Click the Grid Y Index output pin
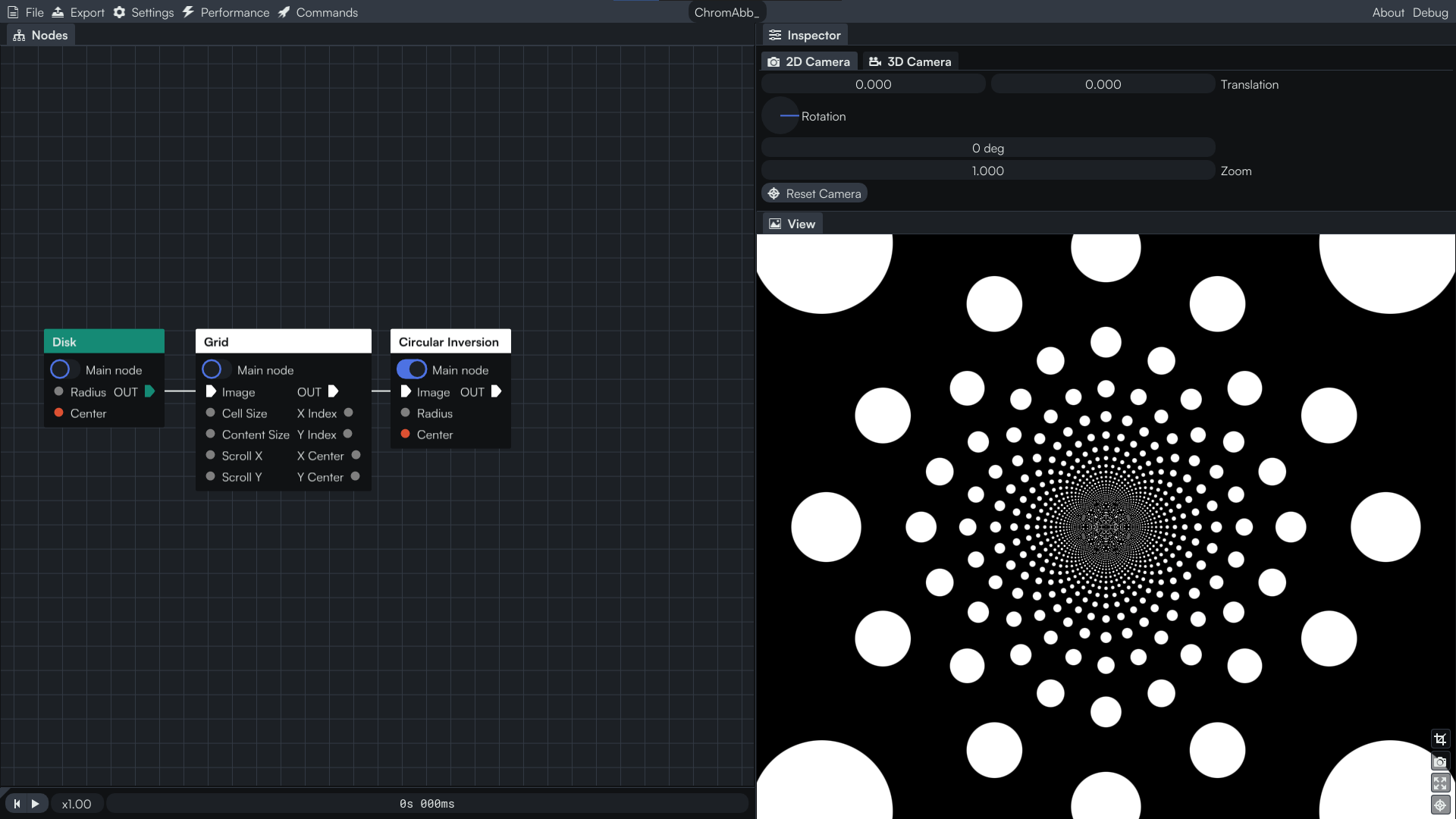This screenshot has width=1456, height=819. (x=347, y=434)
